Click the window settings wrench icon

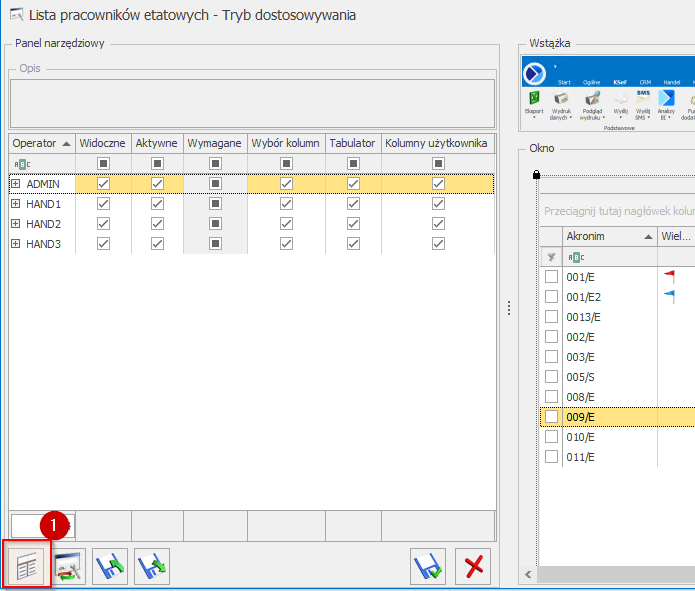coord(70,566)
